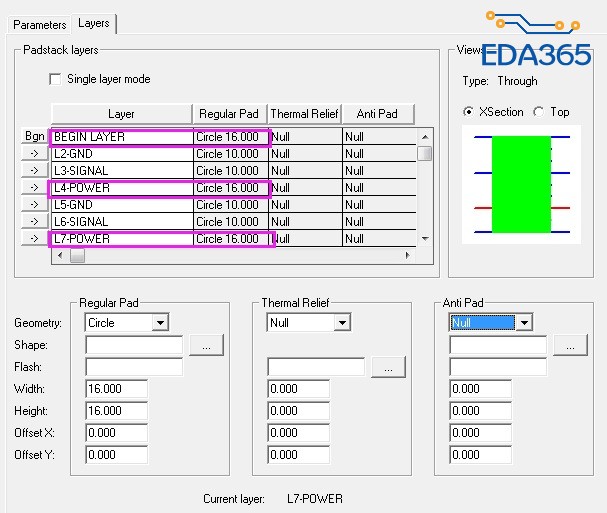This screenshot has width=607, height=513.
Task: Click left arrow of horizontal scrollbar
Action: [x=60, y=255]
